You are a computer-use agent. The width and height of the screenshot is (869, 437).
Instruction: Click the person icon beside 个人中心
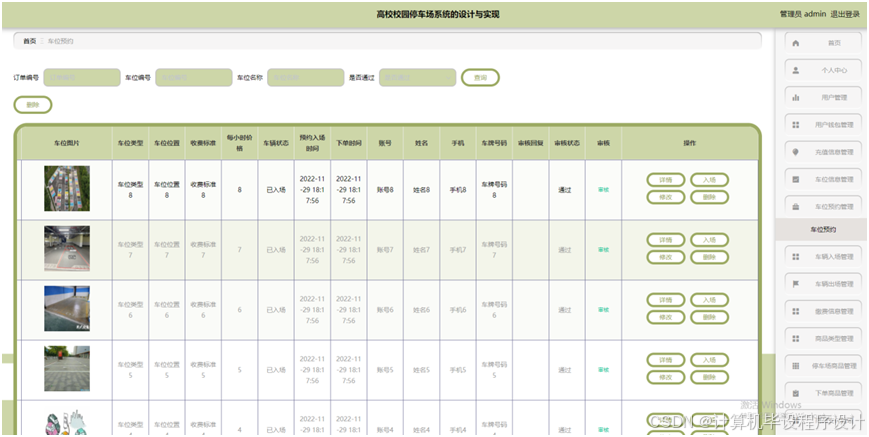(796, 70)
